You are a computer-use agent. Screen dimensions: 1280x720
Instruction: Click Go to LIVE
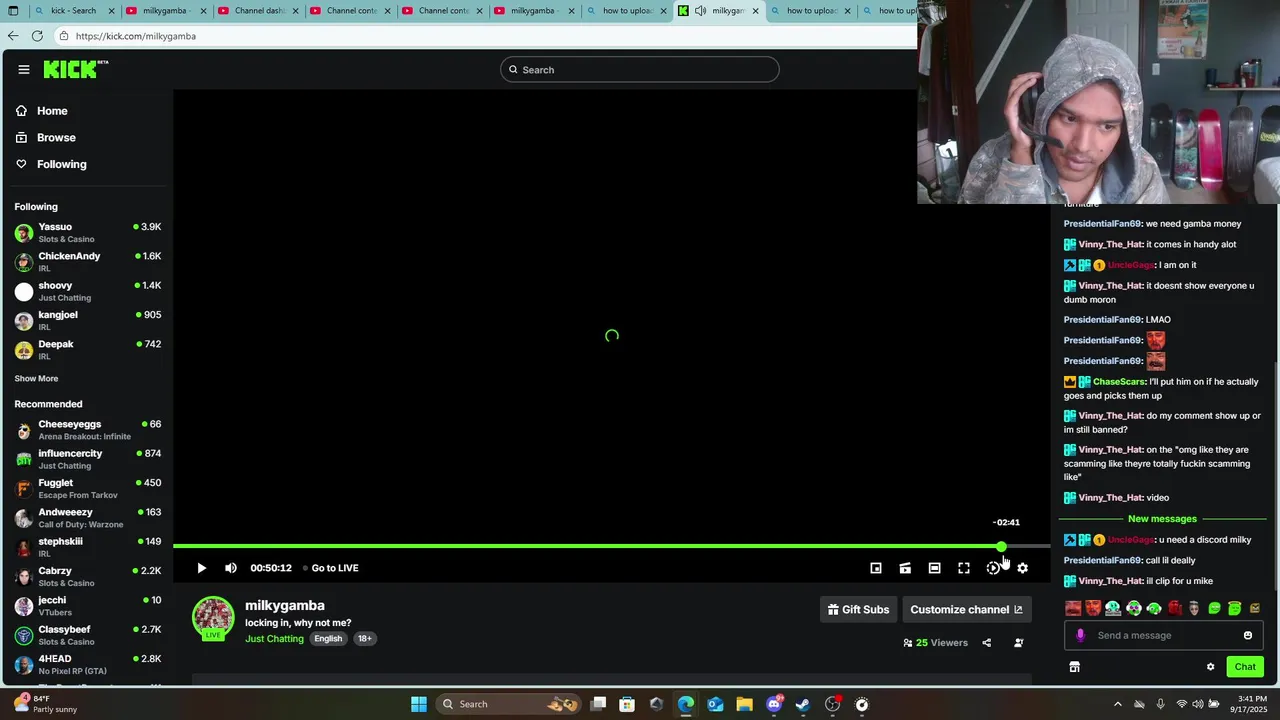click(x=335, y=568)
